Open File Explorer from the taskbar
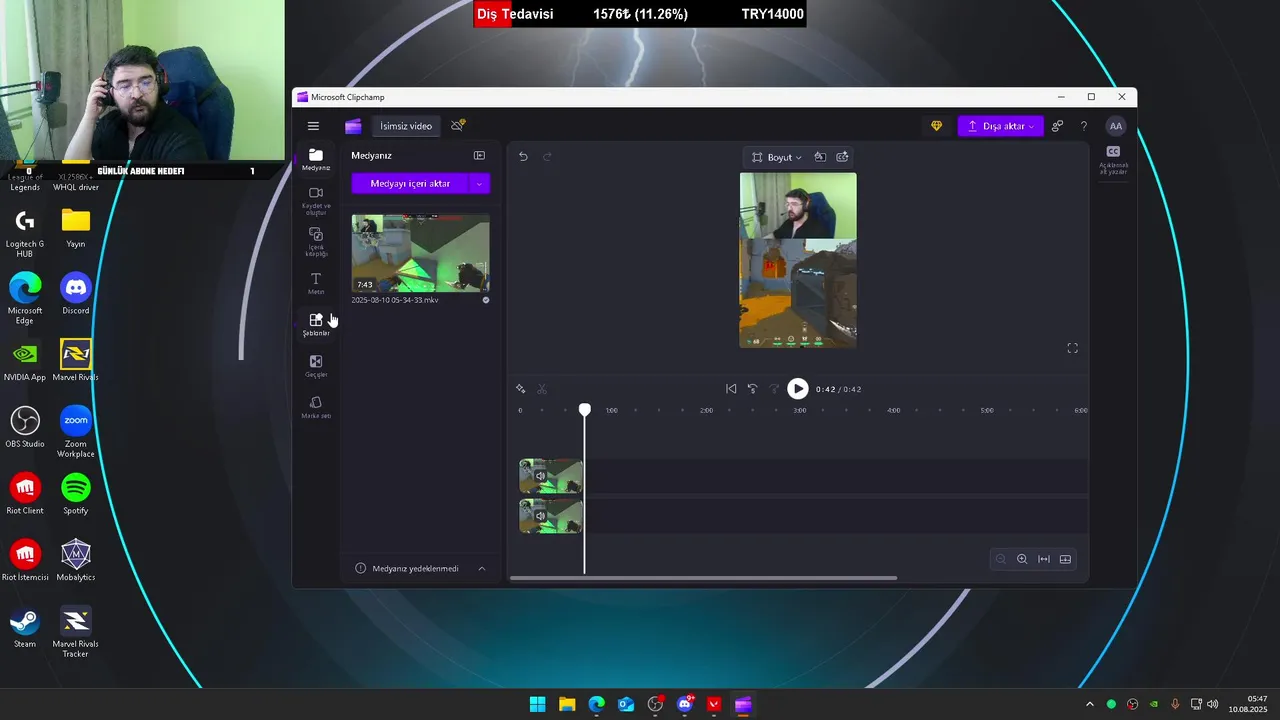Screen dimensions: 1280x720 click(567, 704)
